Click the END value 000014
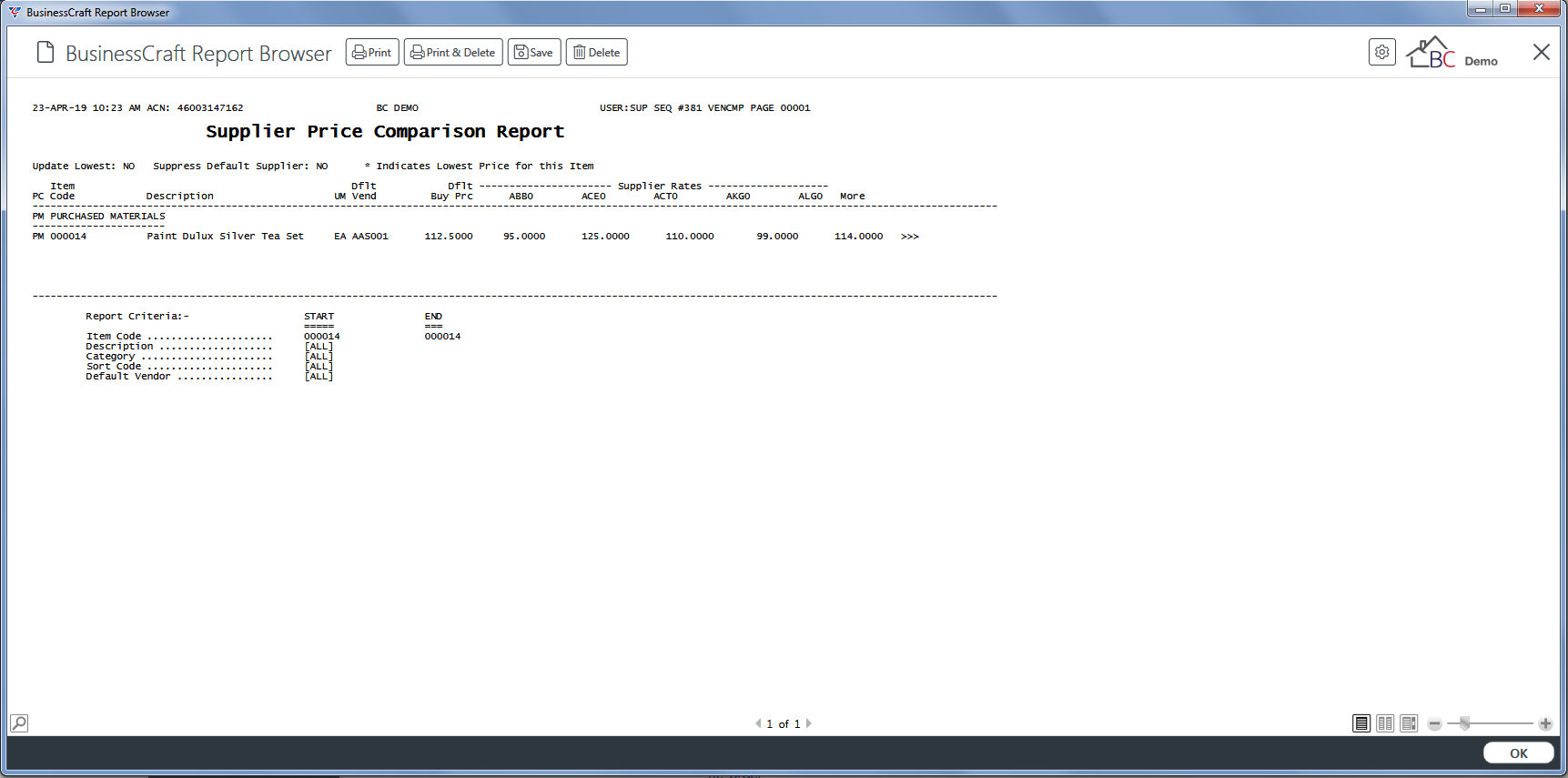This screenshot has height=778, width=1568. click(442, 337)
